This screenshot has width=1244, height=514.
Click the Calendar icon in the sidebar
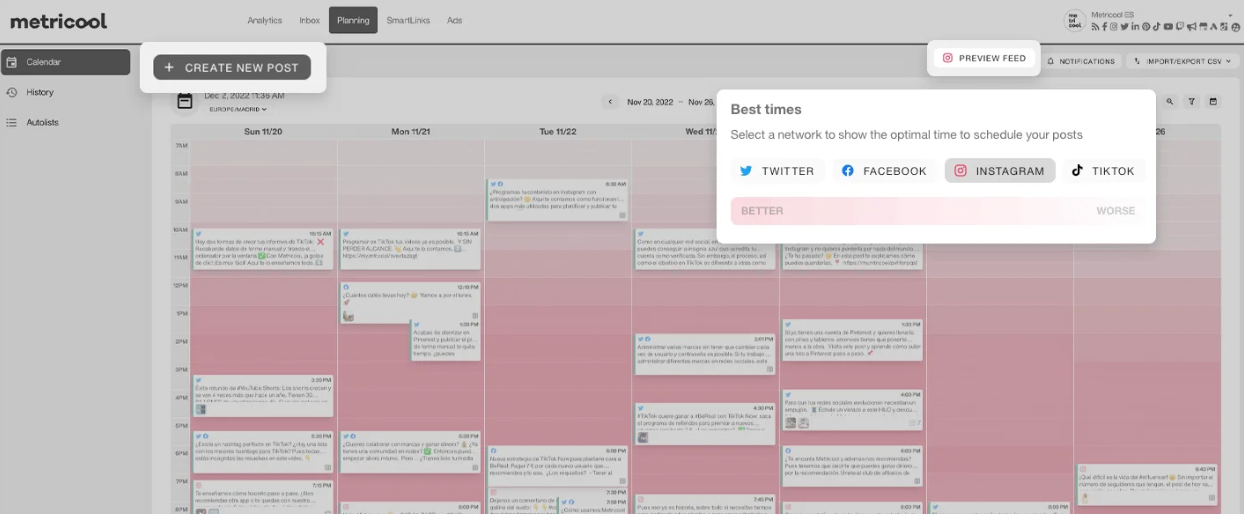coord(11,62)
